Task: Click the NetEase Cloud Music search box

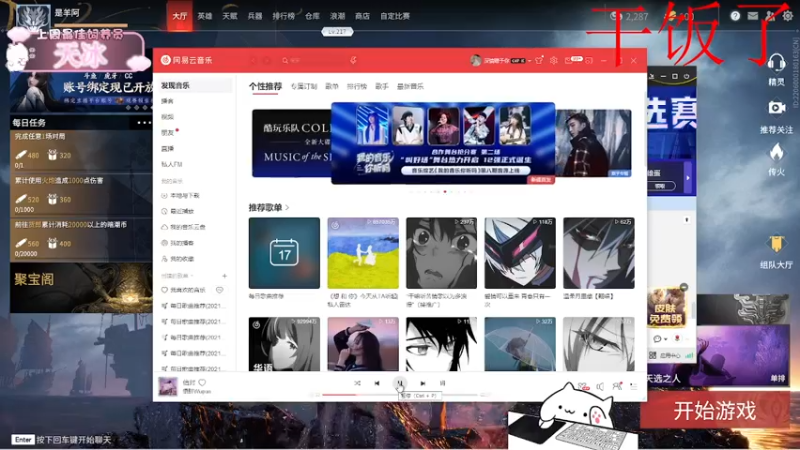Action: pyautogui.click(x=314, y=60)
